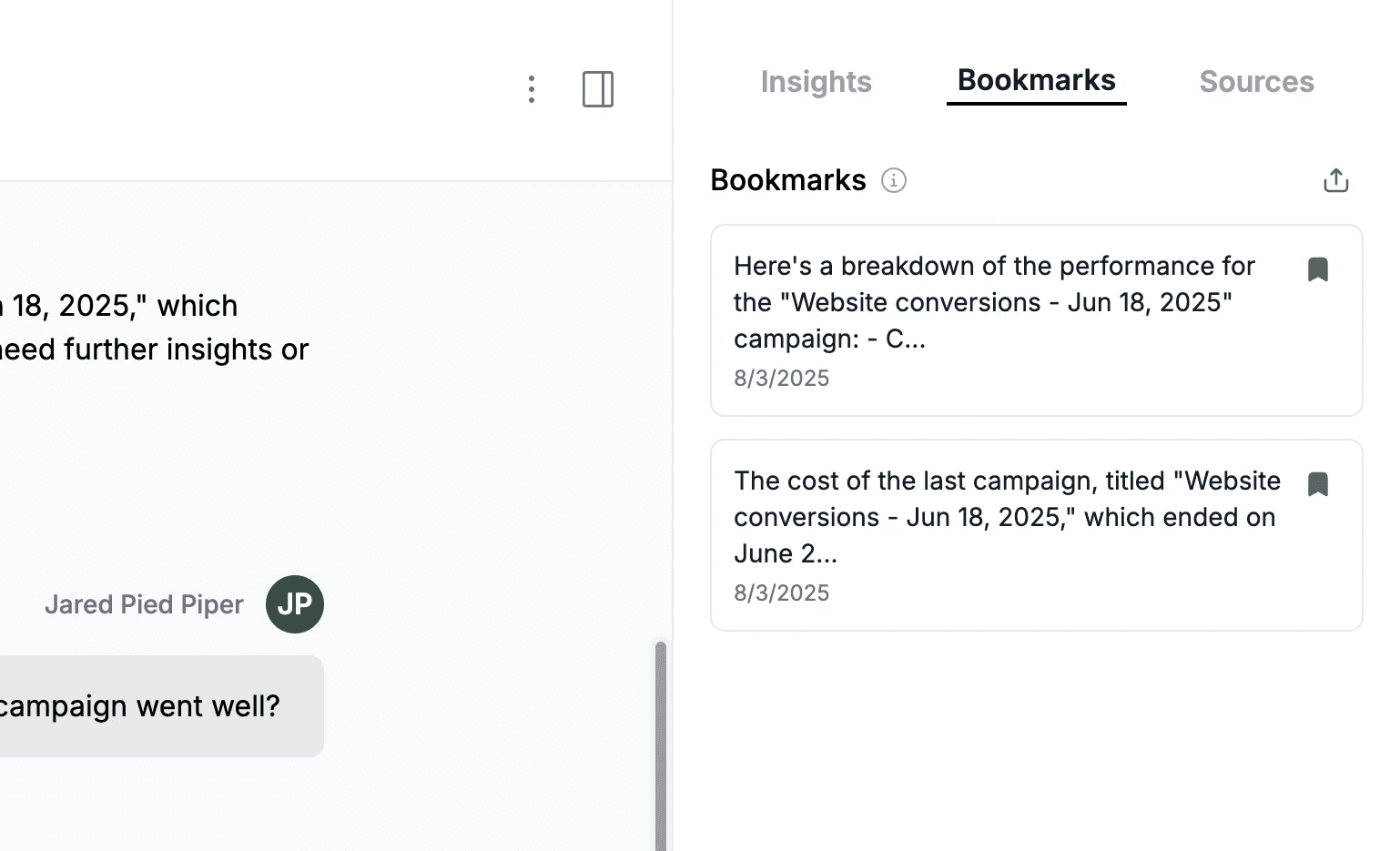Click the 8/3/2025 date on first bookmark

782,379
